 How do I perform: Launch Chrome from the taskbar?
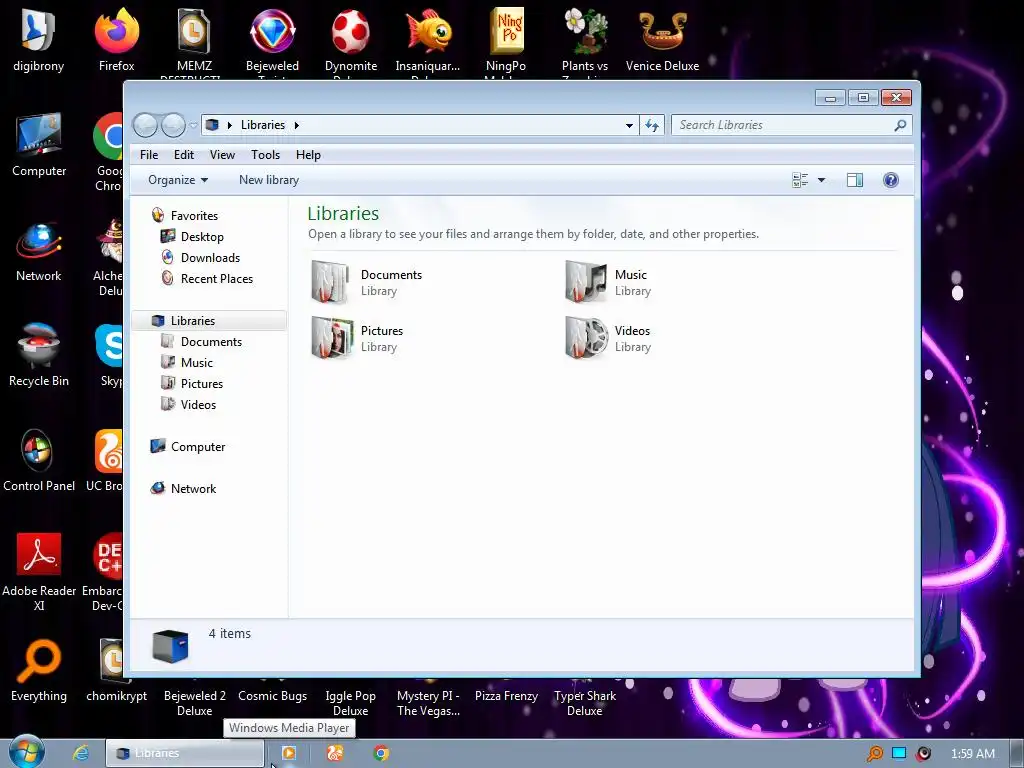[381, 753]
